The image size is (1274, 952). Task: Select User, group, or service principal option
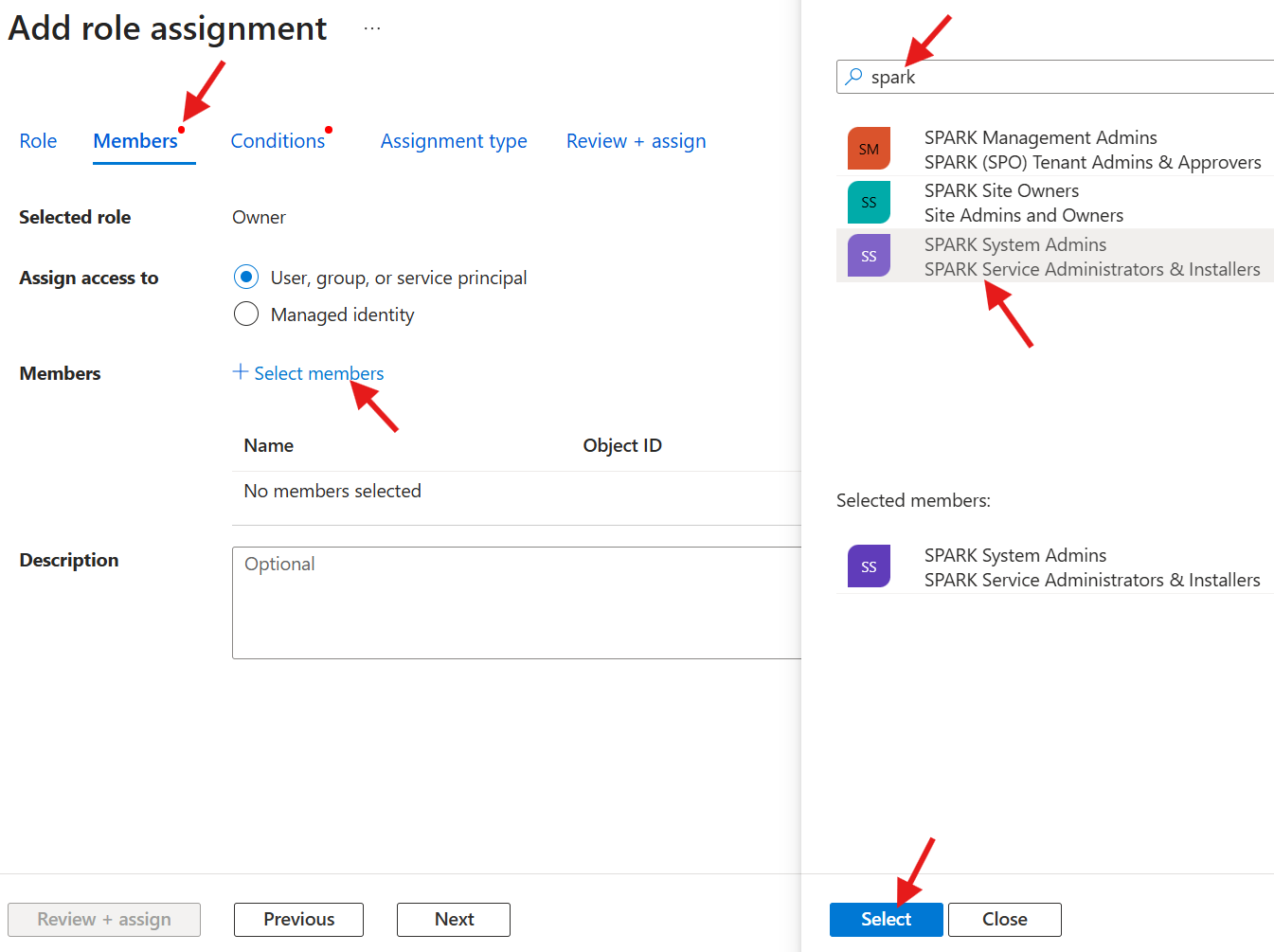point(246,277)
